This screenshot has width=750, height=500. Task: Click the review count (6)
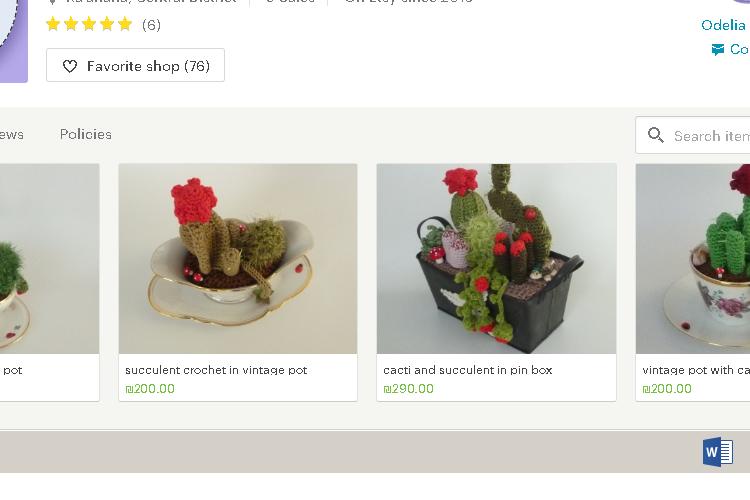coord(151,25)
